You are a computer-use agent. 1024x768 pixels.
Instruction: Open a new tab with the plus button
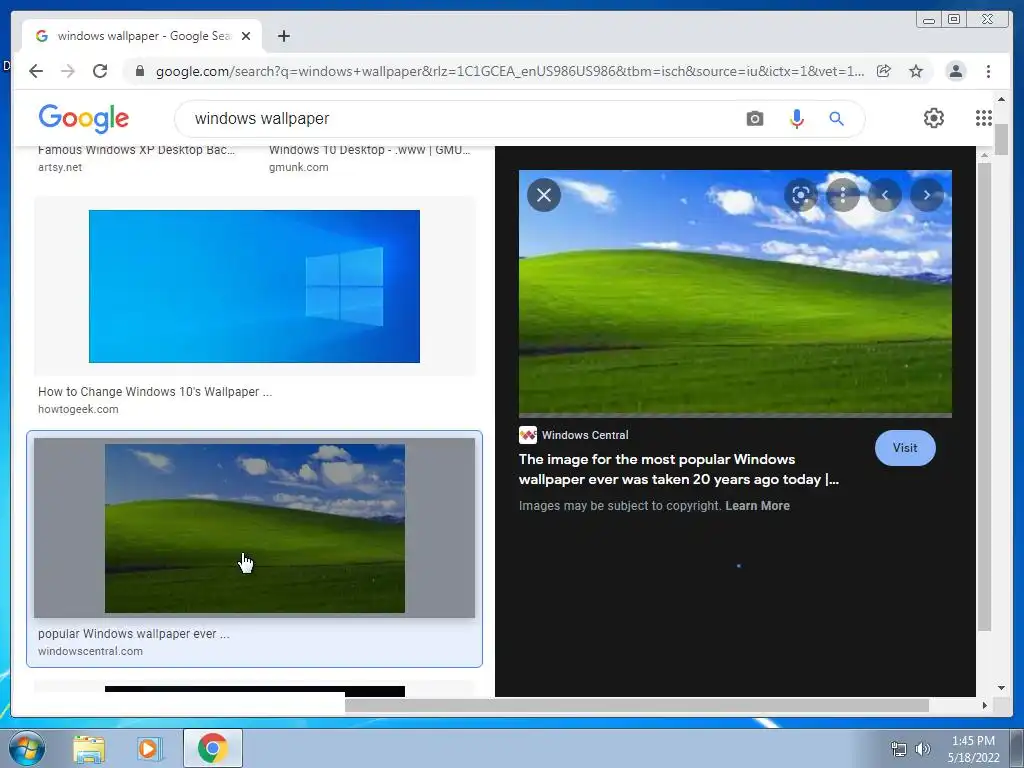283,36
